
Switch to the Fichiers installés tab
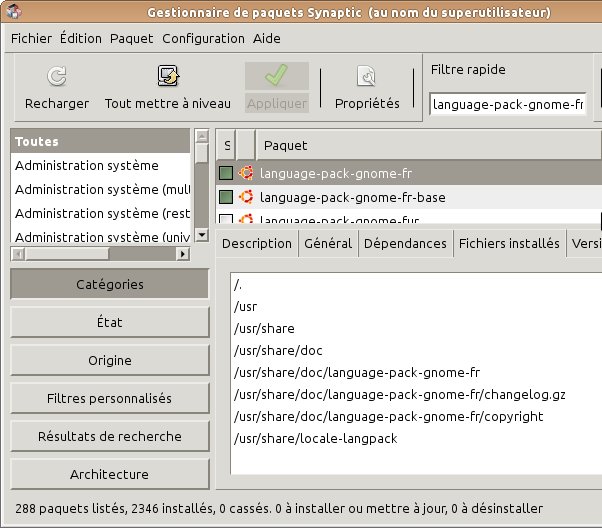click(509, 243)
